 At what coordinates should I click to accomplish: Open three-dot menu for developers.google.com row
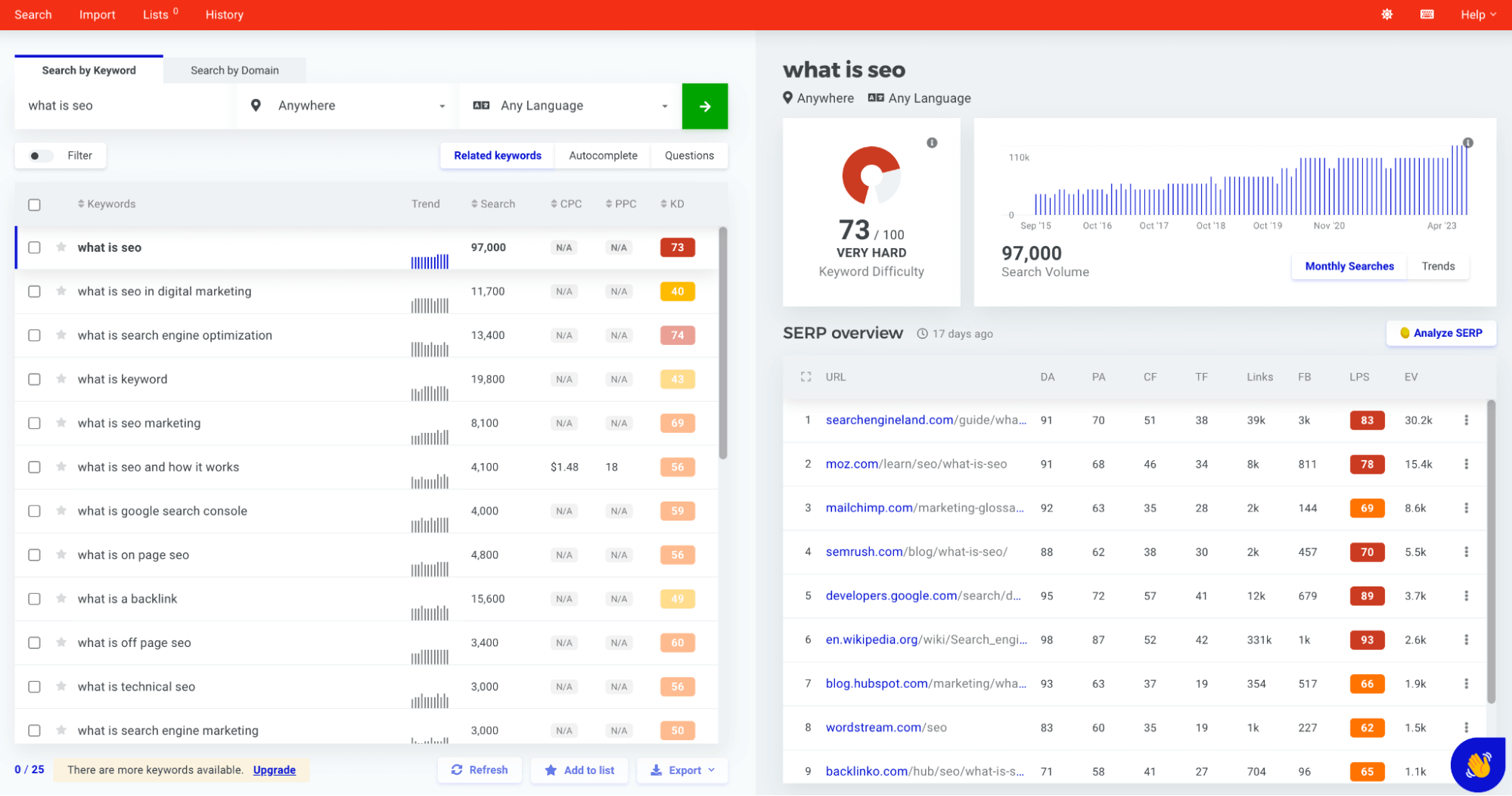pyautogui.click(x=1466, y=595)
